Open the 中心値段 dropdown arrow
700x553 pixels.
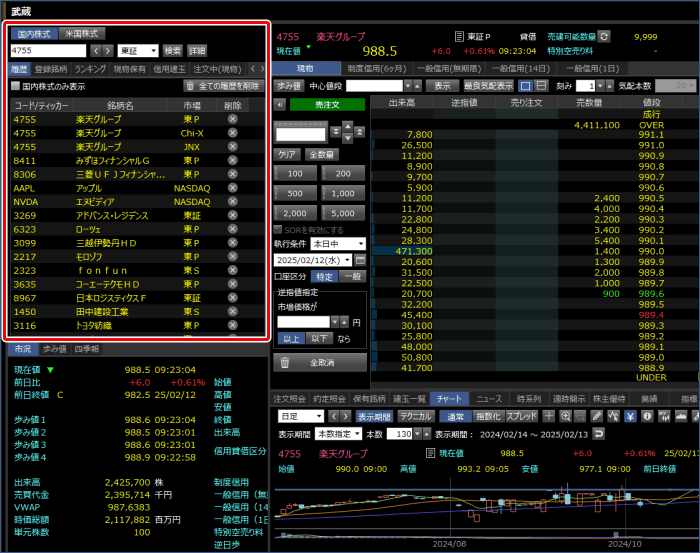(408, 86)
